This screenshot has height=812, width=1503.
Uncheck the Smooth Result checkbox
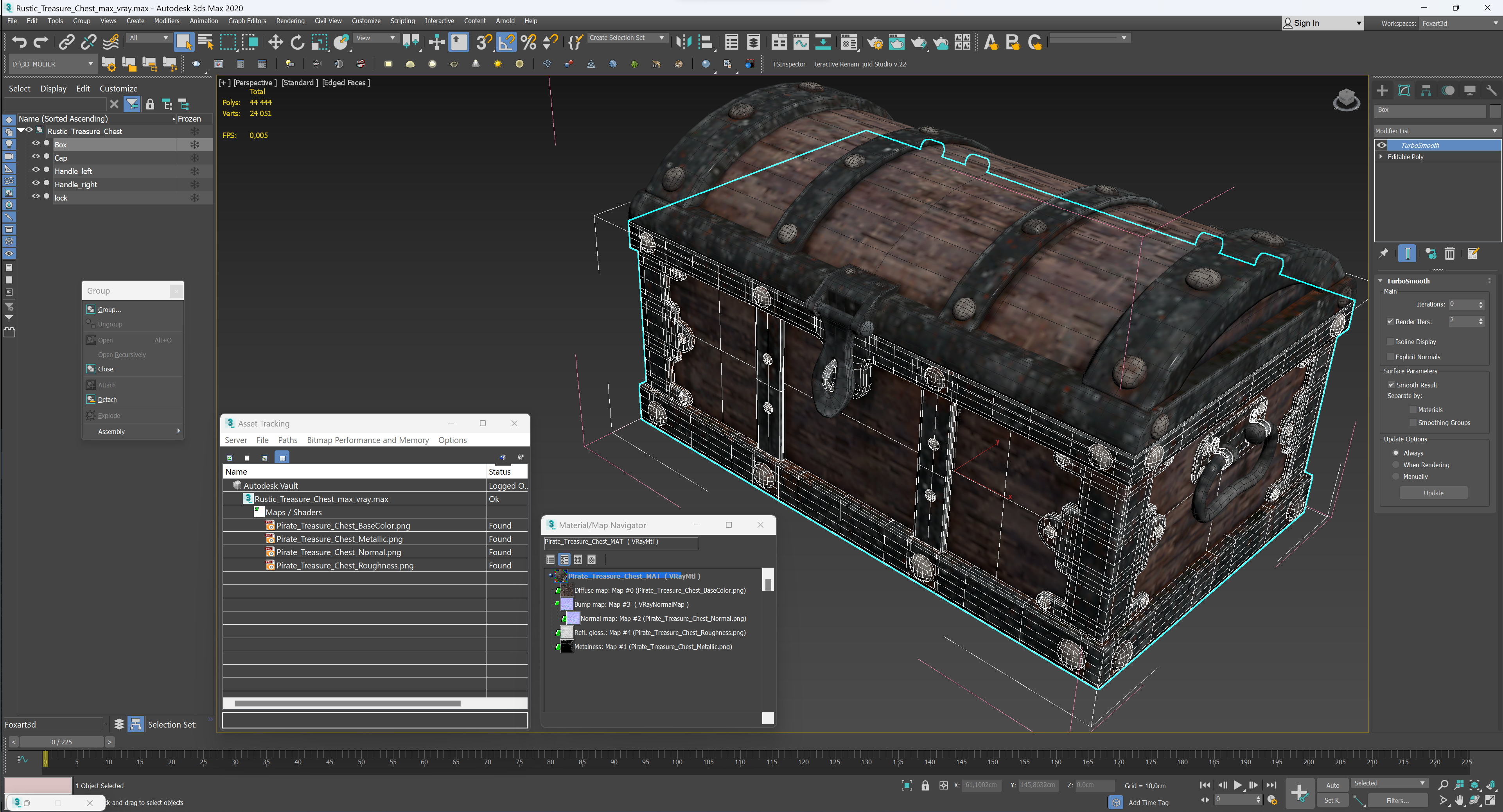(1391, 385)
